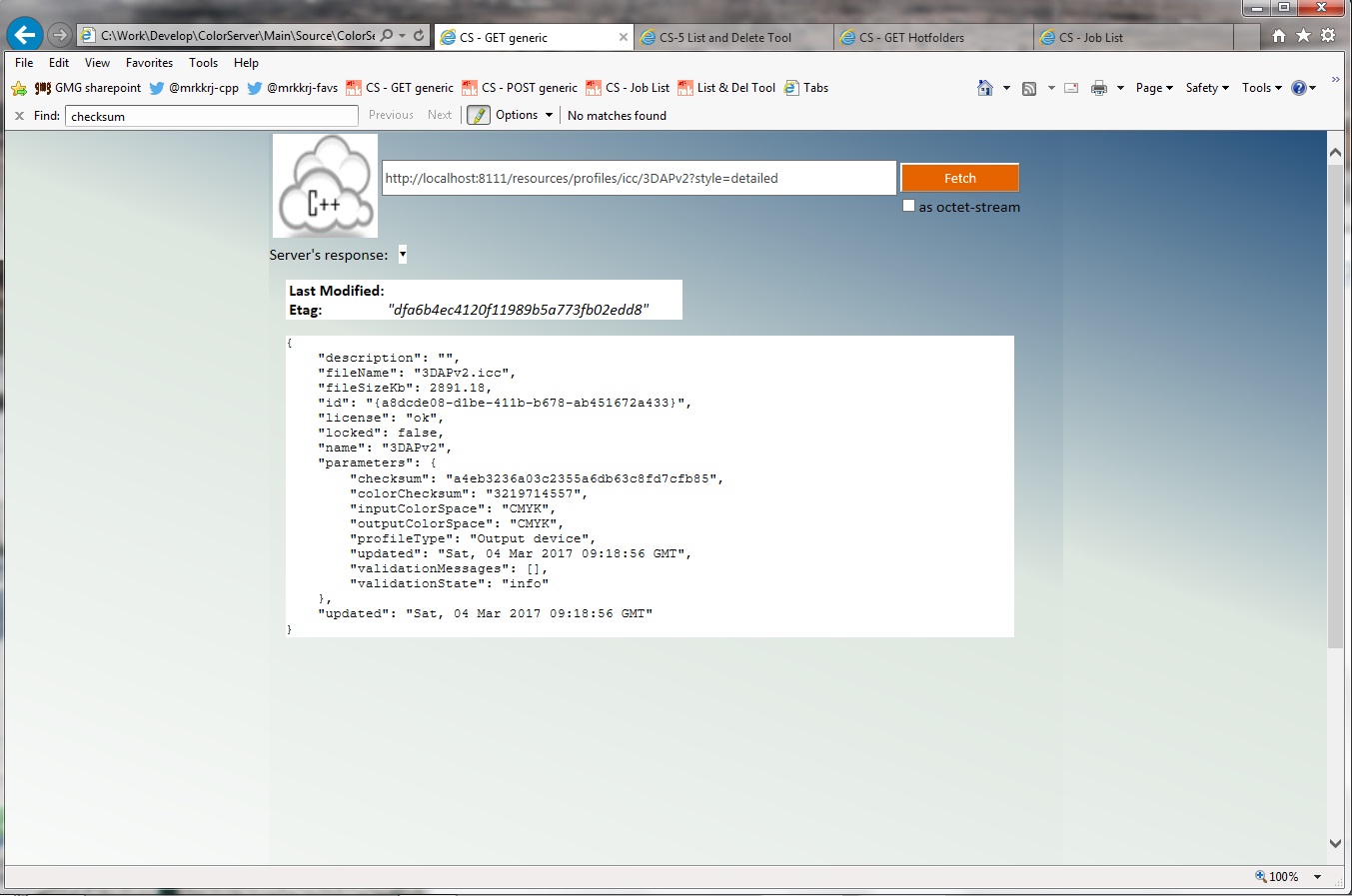The width and height of the screenshot is (1352, 896).
Task: Open @mrkkrj-cpp Twitter favorite
Action: click(x=194, y=88)
